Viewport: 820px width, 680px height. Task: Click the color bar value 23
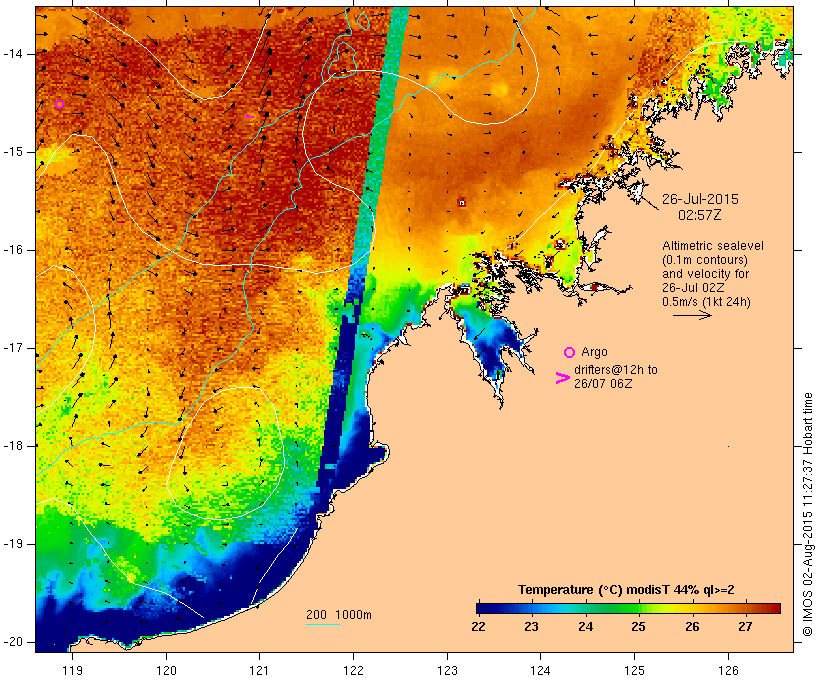[531, 627]
